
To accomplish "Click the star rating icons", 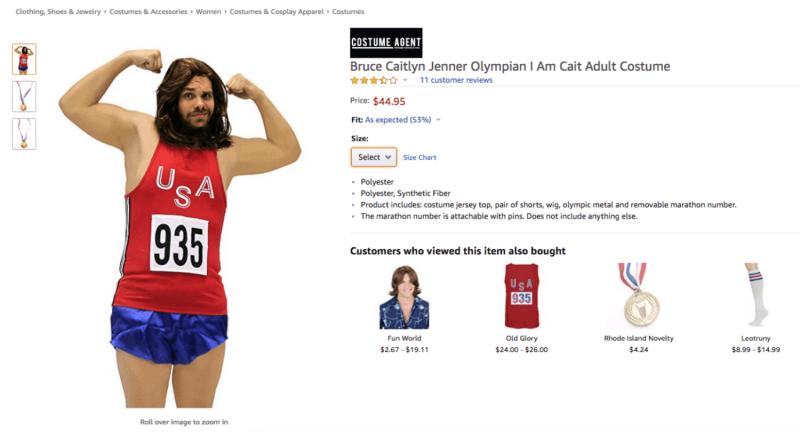I will pos(373,80).
